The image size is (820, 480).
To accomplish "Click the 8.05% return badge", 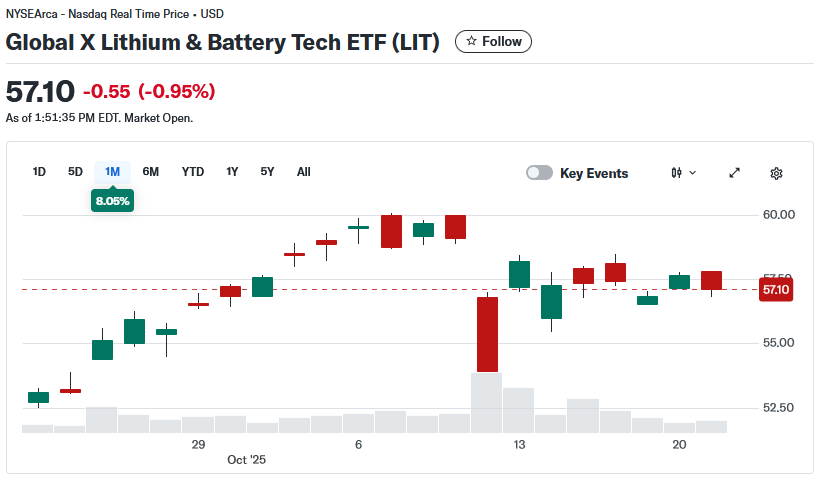I will click(x=112, y=201).
